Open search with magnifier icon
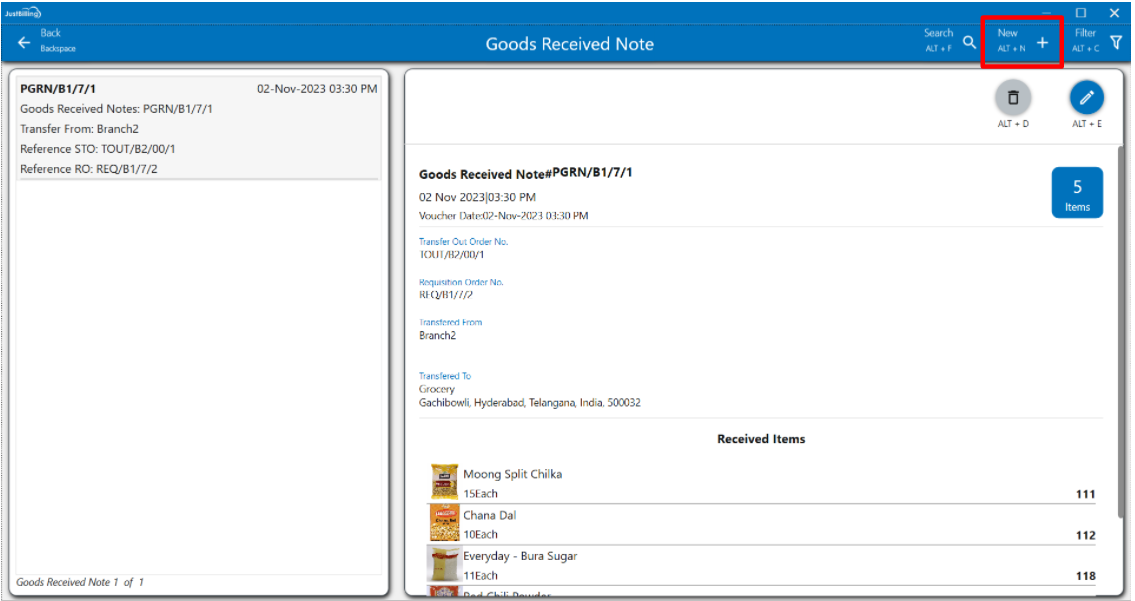This screenshot has height=601, width=1135. tap(969, 42)
